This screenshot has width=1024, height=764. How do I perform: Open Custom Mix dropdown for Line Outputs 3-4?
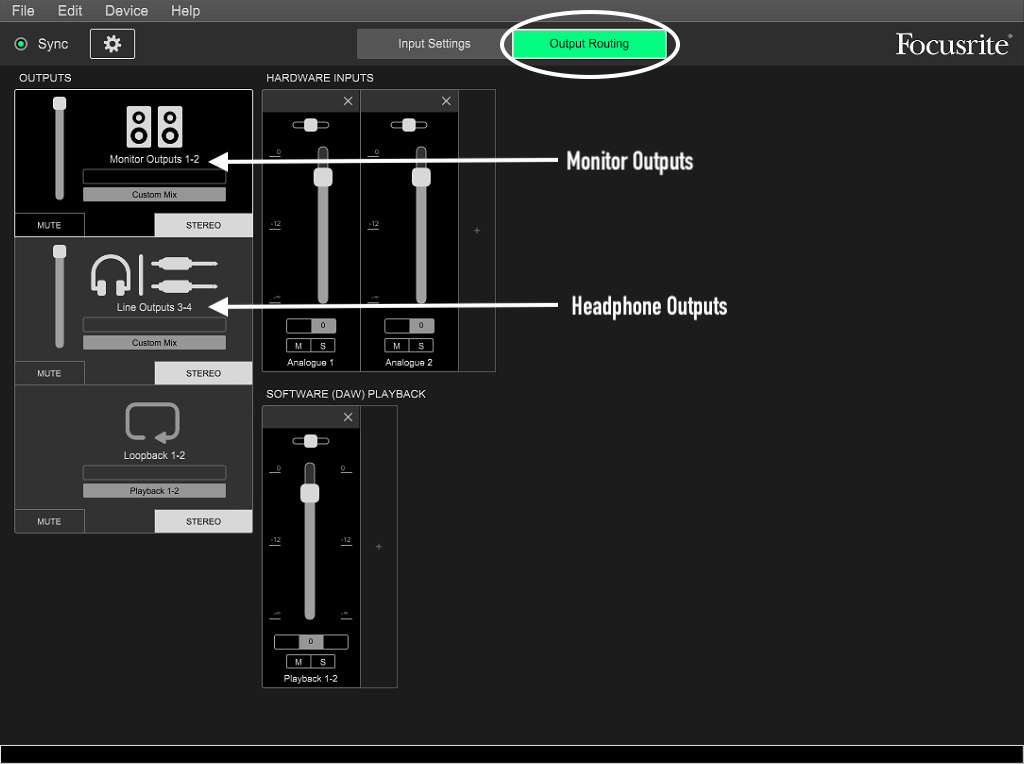(154, 343)
